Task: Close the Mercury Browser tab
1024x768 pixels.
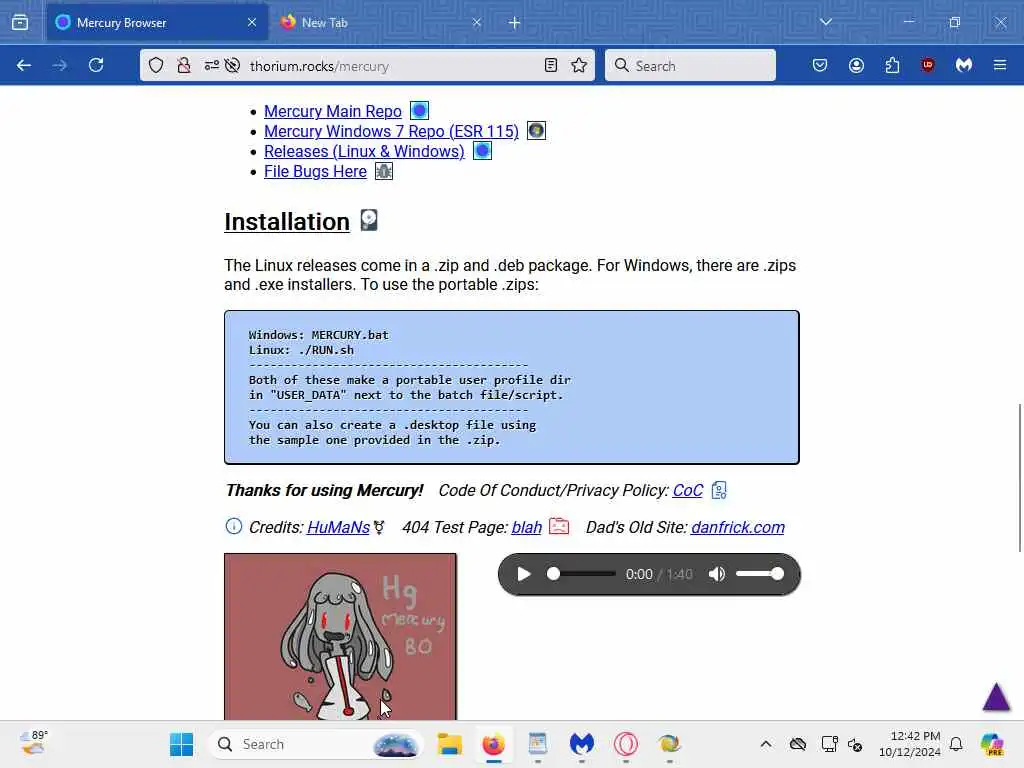Action: [x=252, y=23]
